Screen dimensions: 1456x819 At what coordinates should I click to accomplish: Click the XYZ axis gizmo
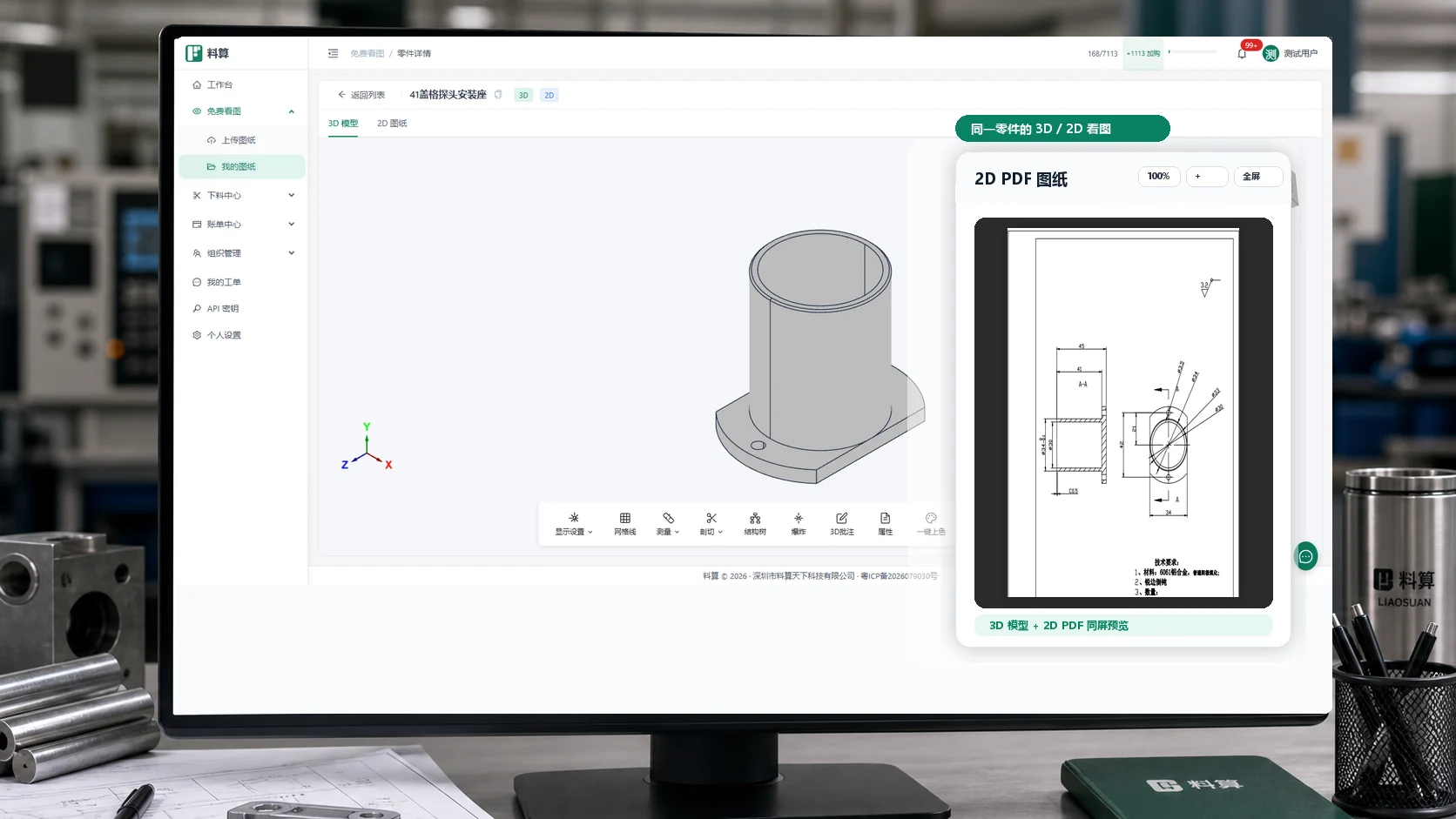(367, 446)
